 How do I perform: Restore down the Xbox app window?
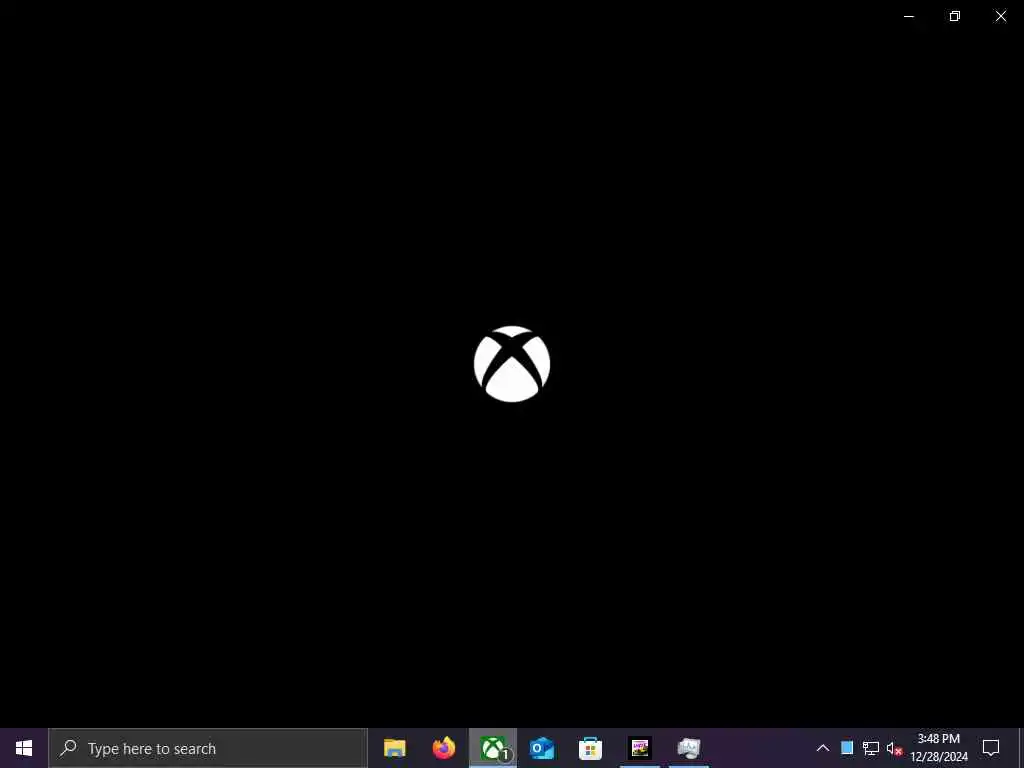click(x=955, y=16)
